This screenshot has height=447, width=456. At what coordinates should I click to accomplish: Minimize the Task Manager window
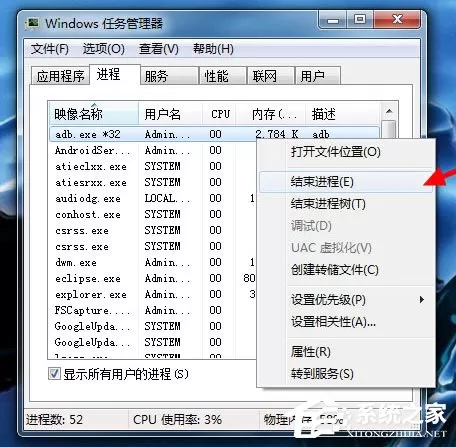pyautogui.click(x=333, y=20)
